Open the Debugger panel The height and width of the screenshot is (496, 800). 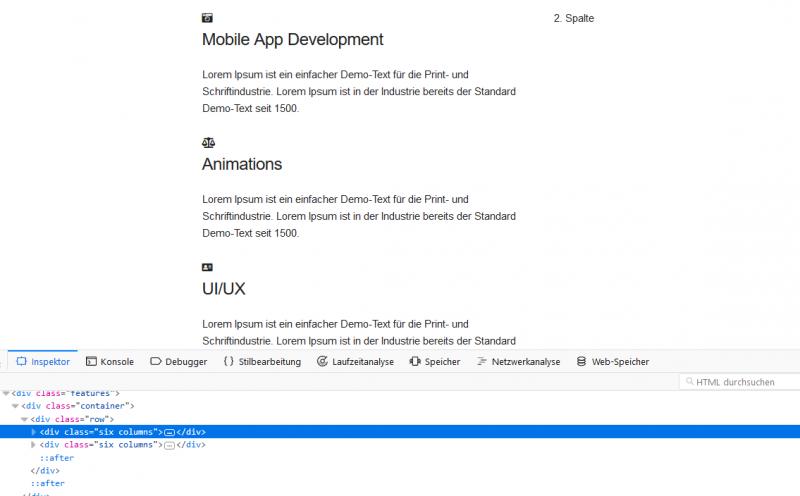click(178, 362)
